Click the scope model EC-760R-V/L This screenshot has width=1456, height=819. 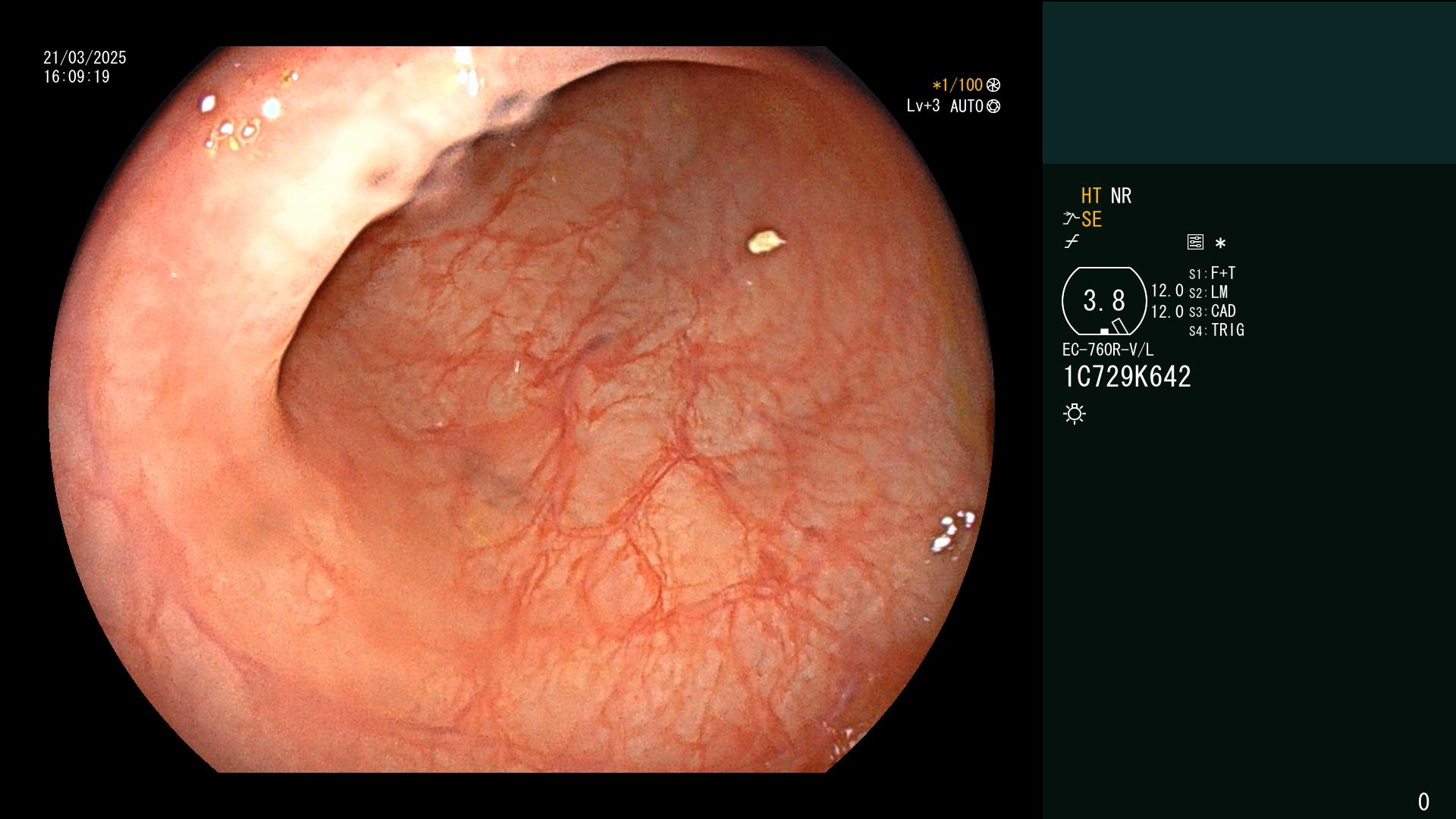pyautogui.click(x=1108, y=350)
